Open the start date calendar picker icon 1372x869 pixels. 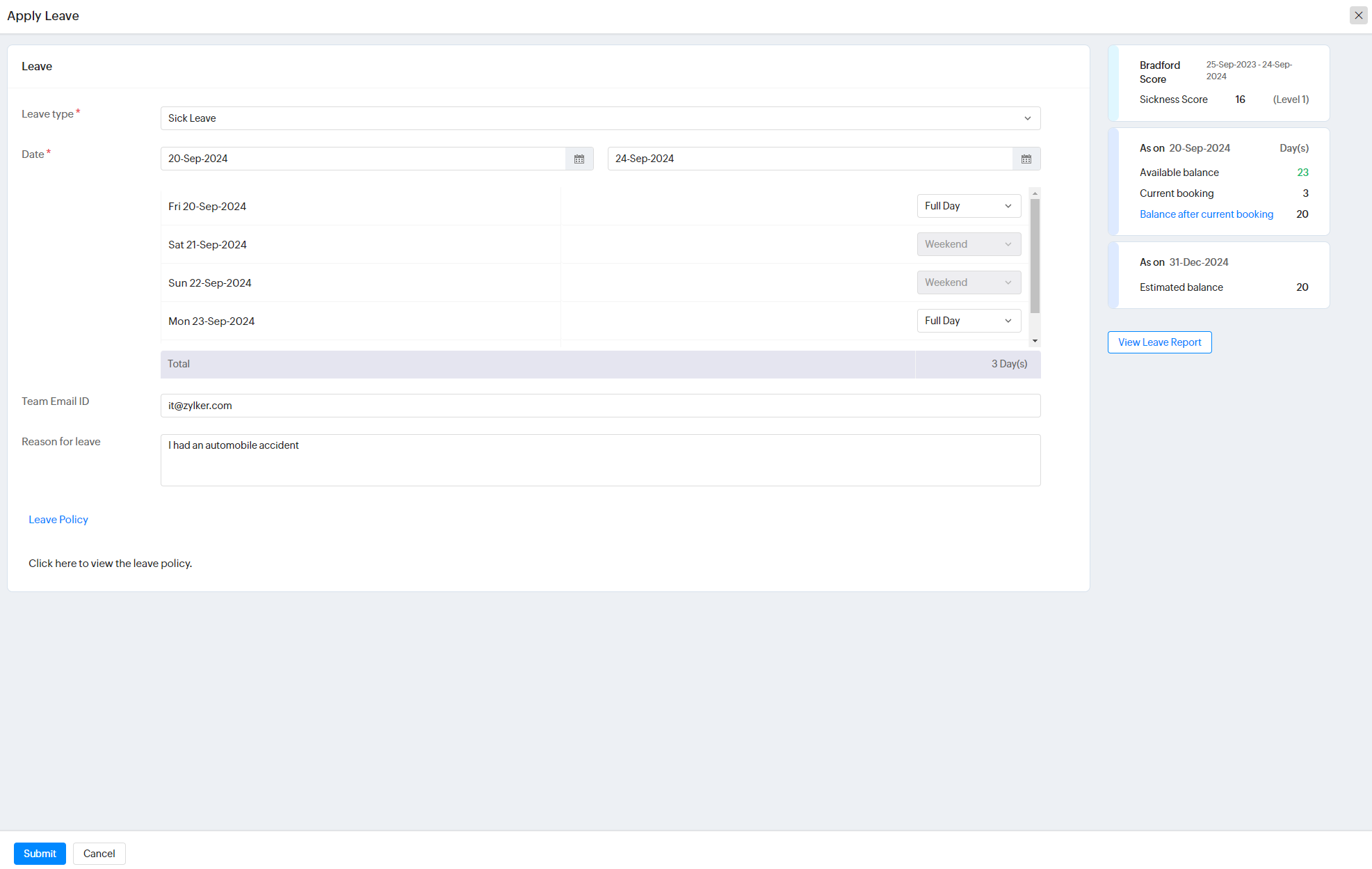(579, 159)
